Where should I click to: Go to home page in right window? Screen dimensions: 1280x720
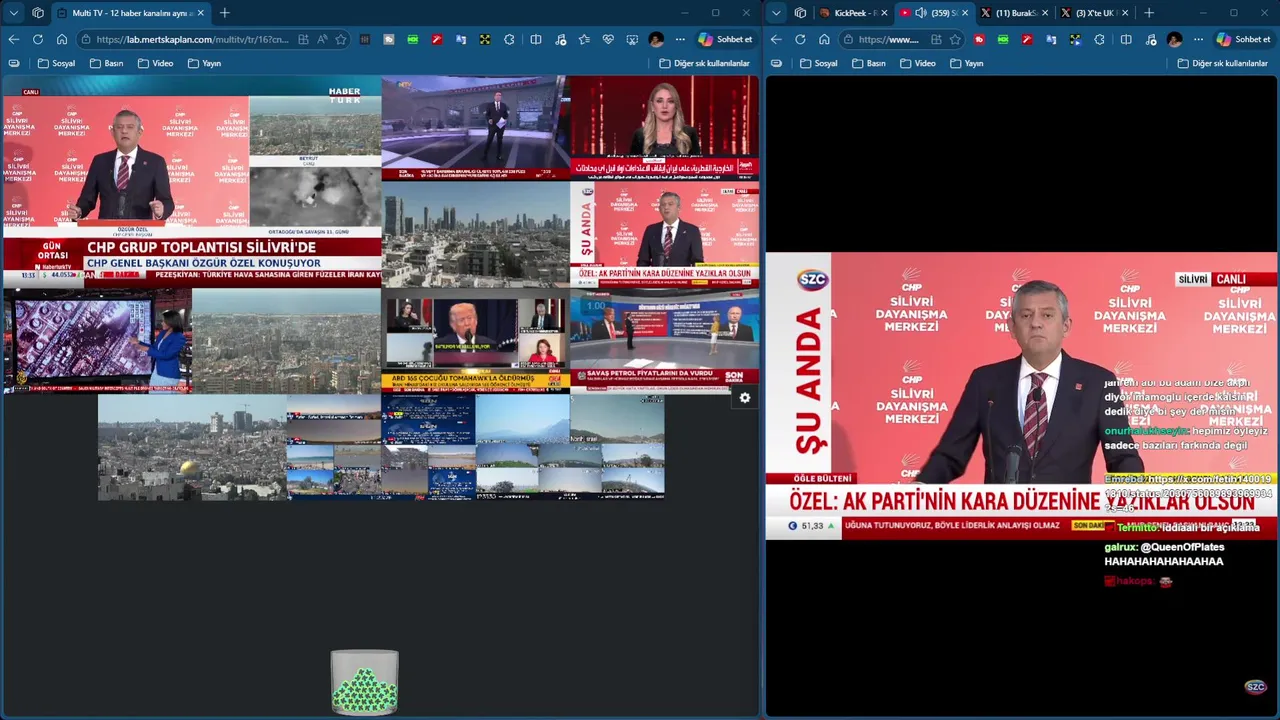(x=824, y=39)
